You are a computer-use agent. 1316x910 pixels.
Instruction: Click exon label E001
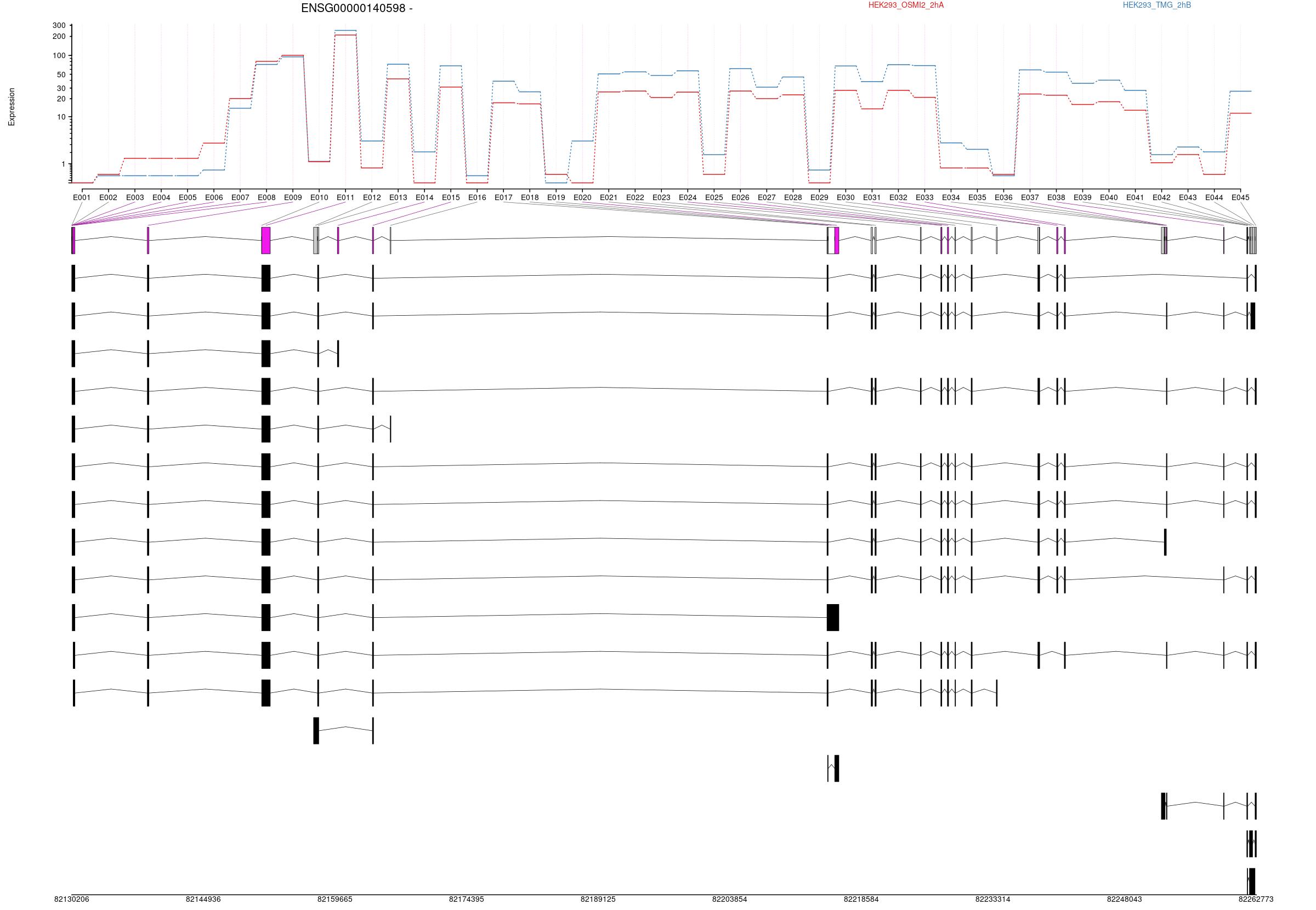pos(82,198)
